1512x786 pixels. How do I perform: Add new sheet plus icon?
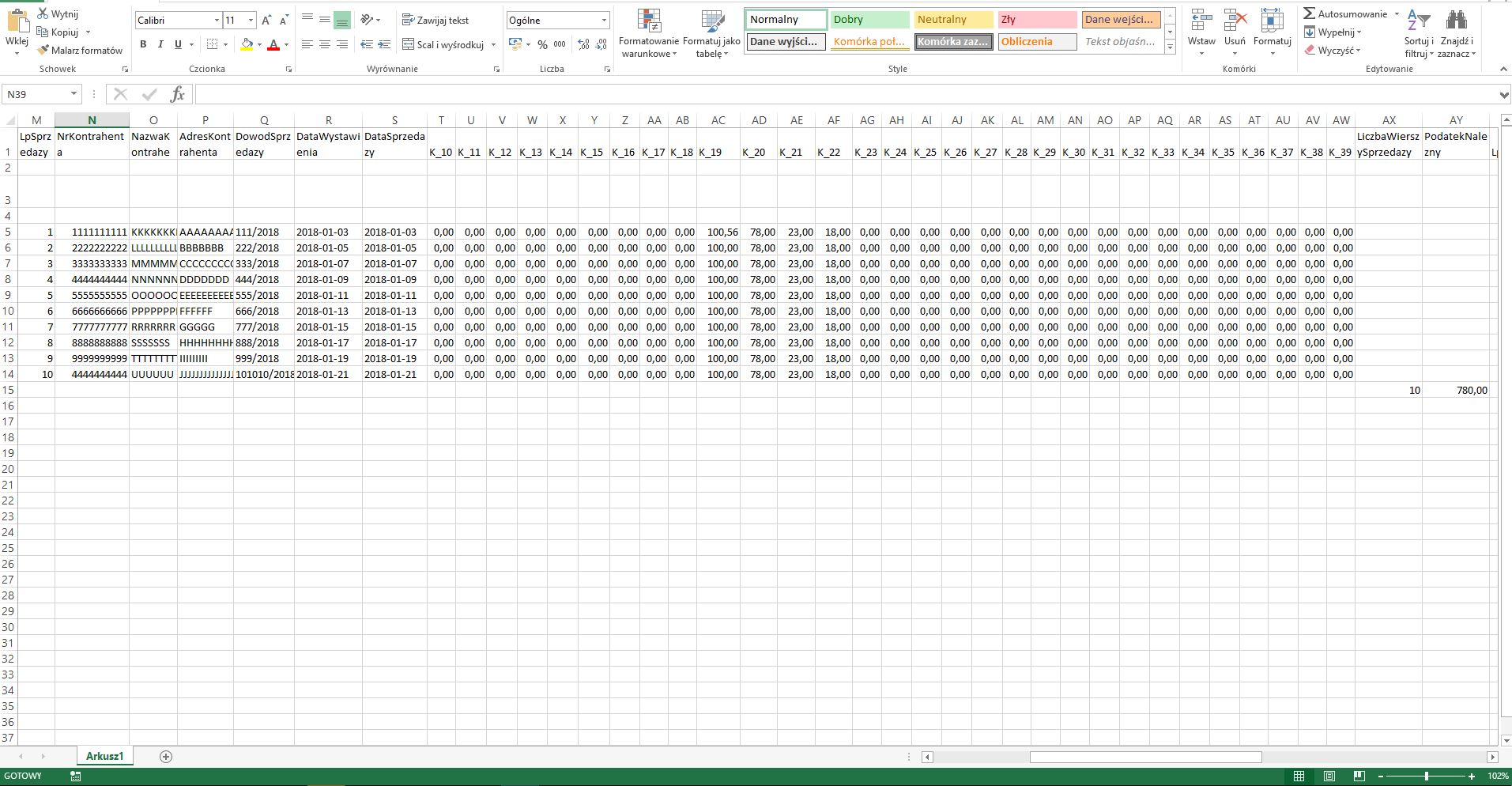tap(166, 757)
